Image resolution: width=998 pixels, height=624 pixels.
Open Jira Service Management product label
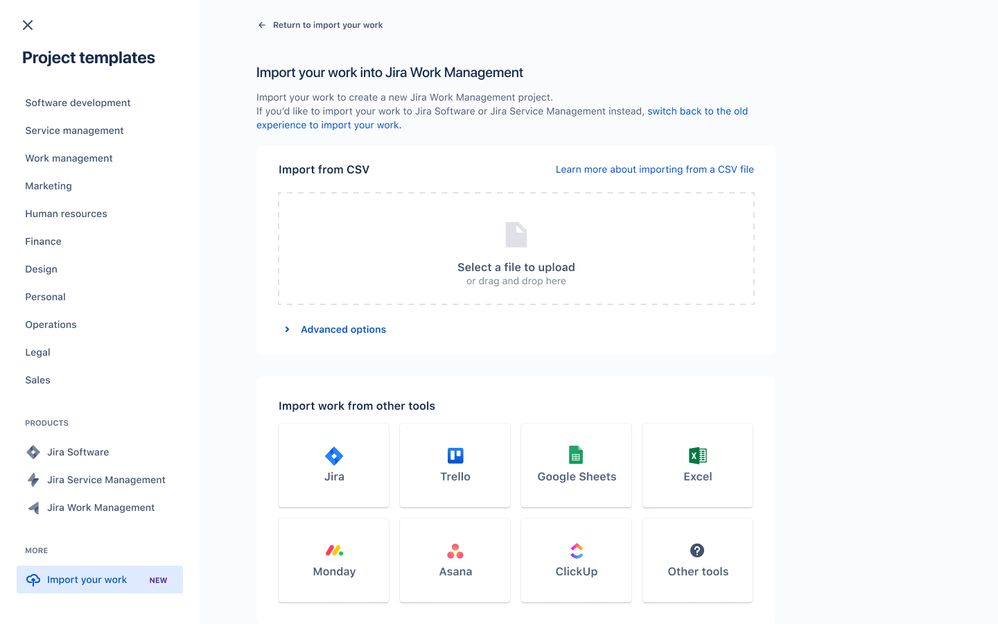(106, 479)
